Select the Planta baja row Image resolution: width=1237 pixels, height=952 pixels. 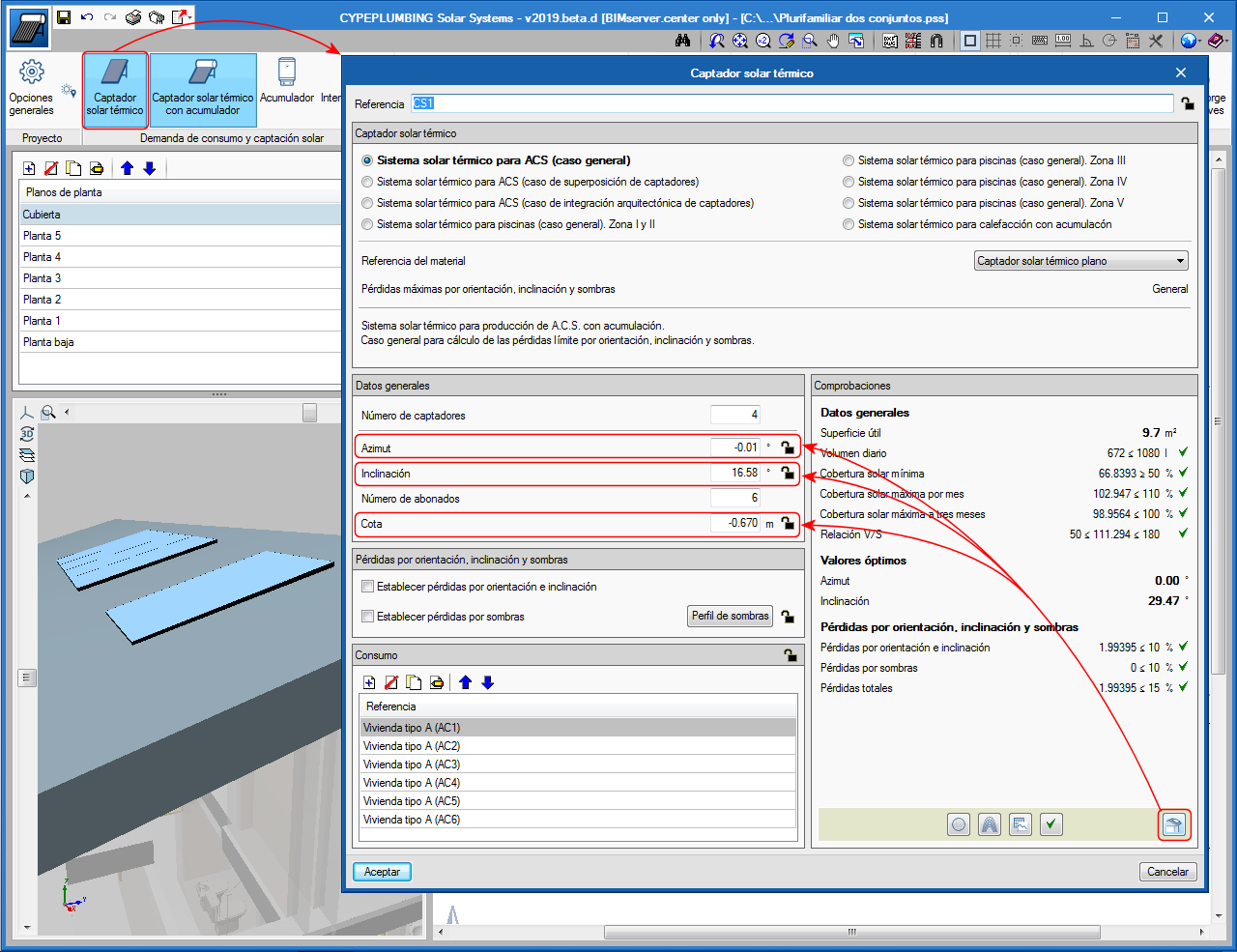pos(181,342)
